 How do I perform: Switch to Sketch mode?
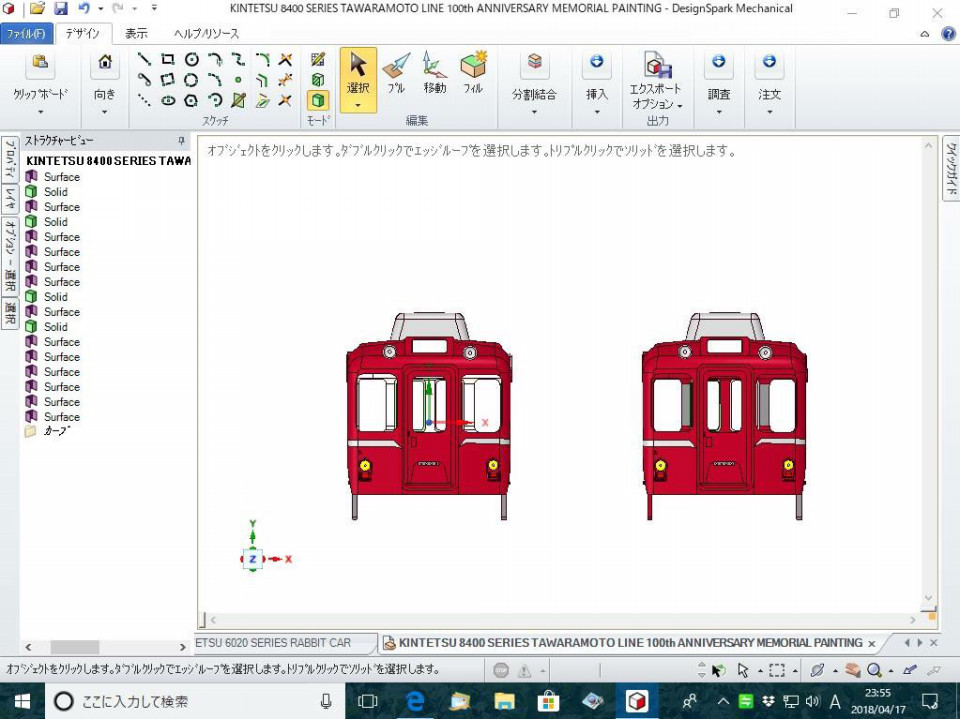pos(318,59)
